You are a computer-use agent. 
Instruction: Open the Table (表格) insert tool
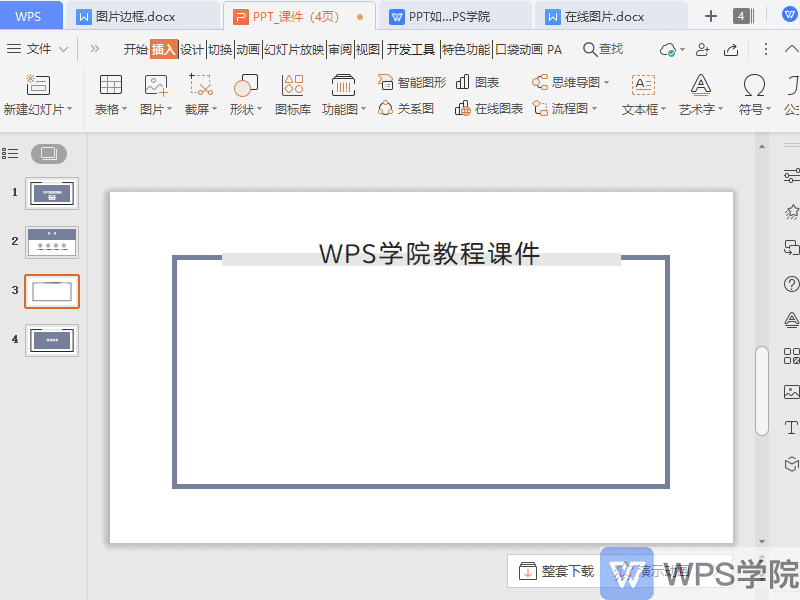tap(110, 85)
